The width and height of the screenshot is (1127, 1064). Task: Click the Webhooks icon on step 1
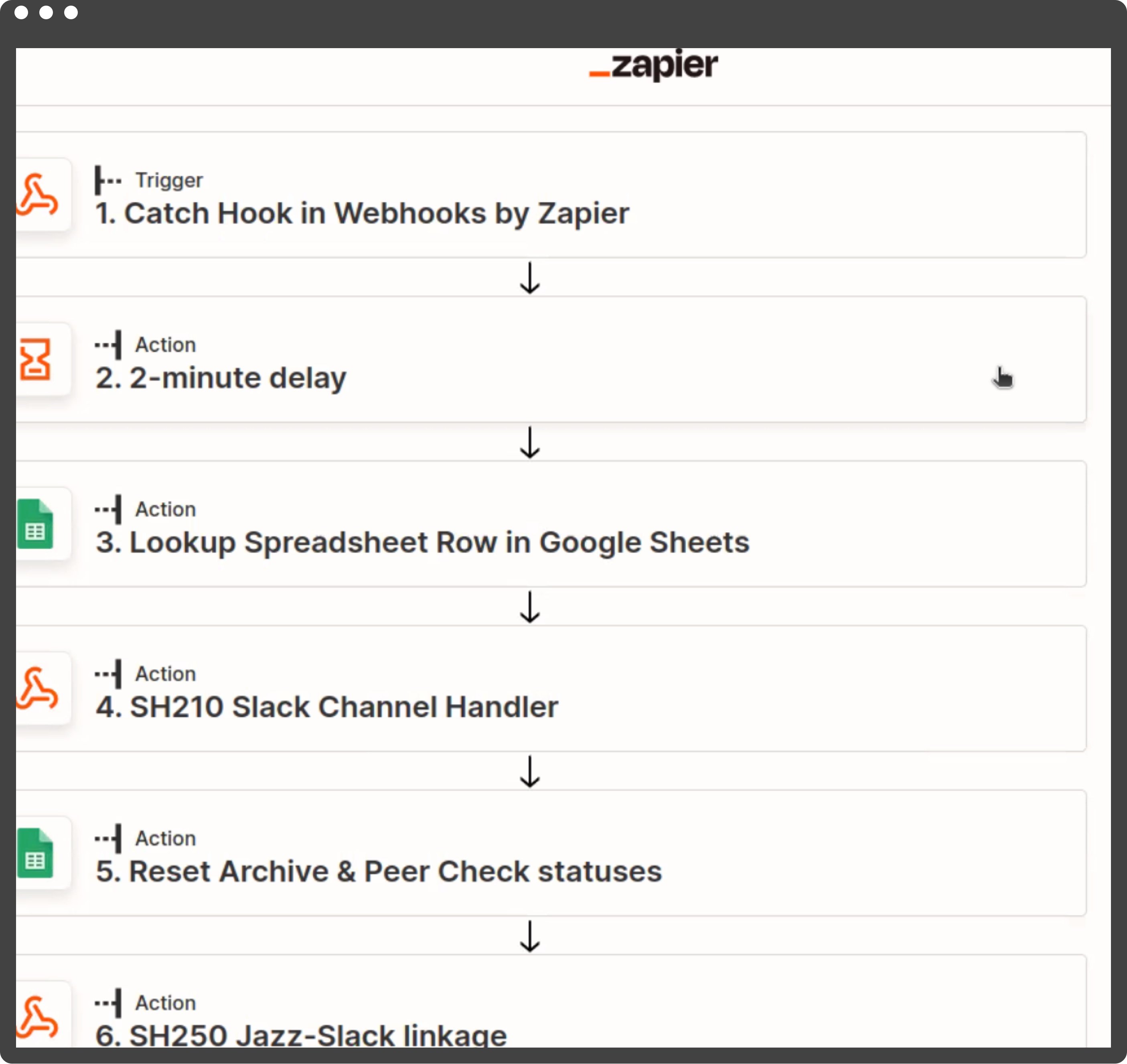coord(38,195)
